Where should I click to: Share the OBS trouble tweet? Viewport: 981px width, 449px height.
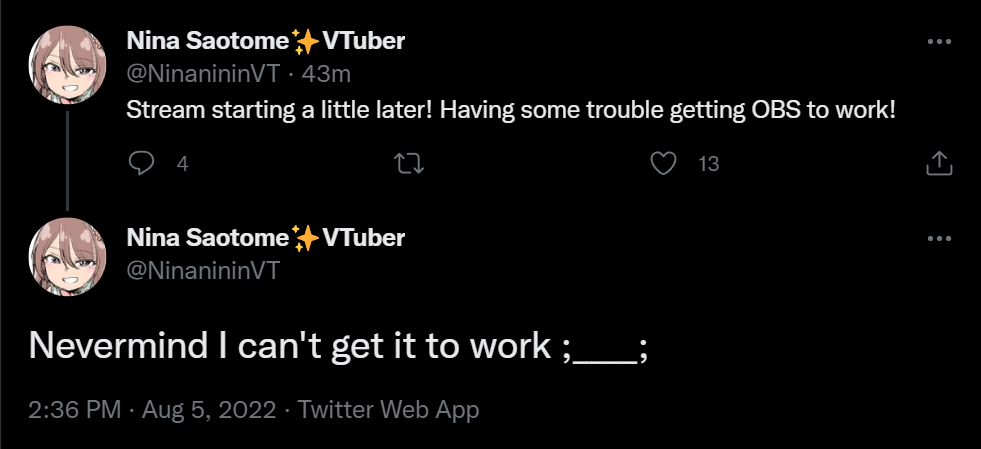pyautogui.click(x=940, y=164)
